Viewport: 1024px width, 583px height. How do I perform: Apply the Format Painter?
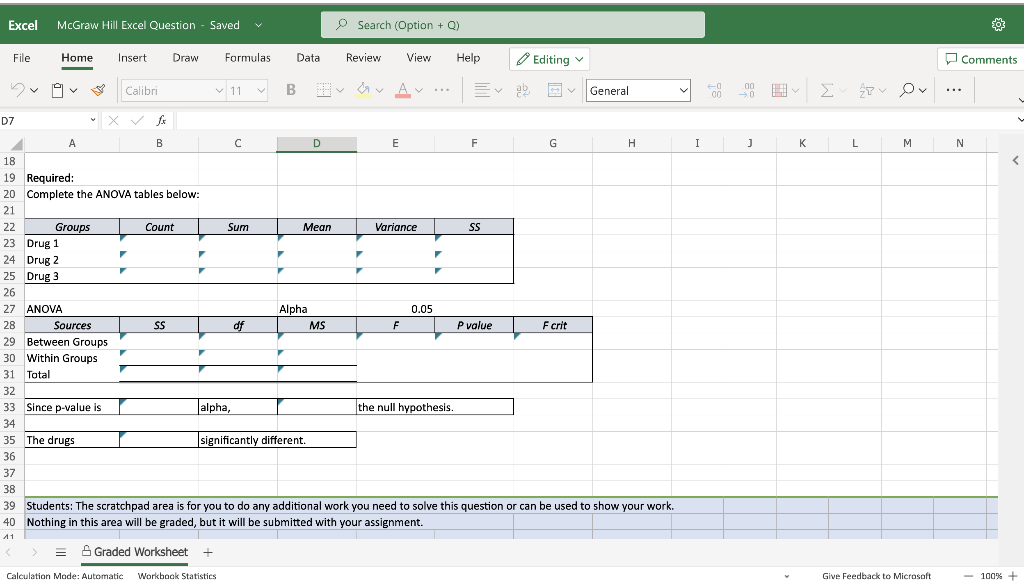pyautogui.click(x=96, y=90)
